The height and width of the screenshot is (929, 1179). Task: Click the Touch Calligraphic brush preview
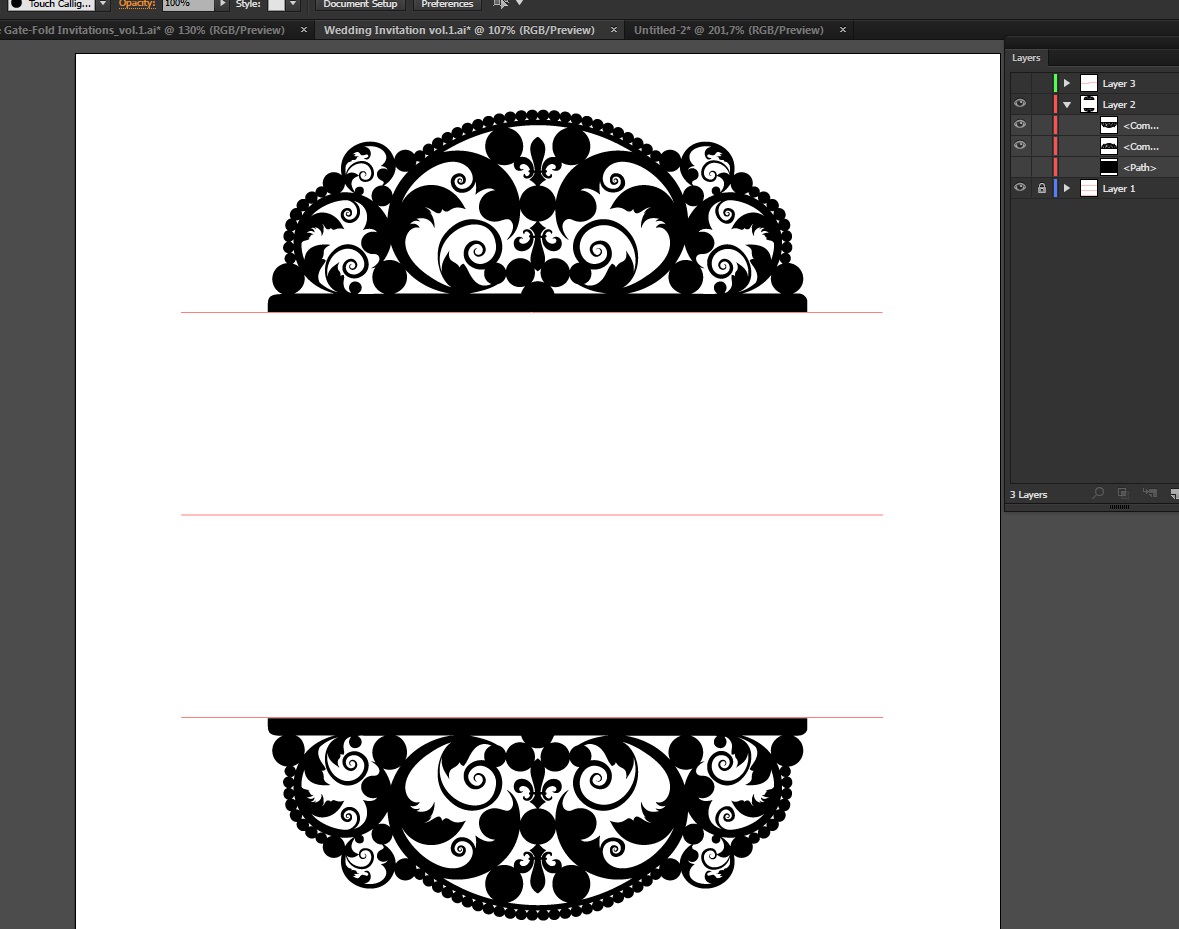click(51, 4)
